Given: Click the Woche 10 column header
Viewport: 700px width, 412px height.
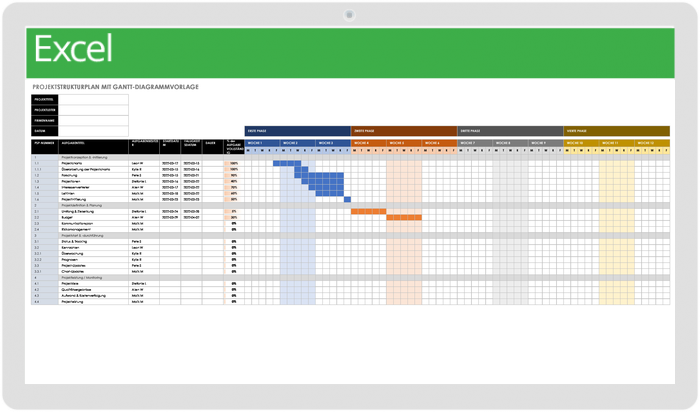Looking at the screenshot, I should (x=581, y=143).
